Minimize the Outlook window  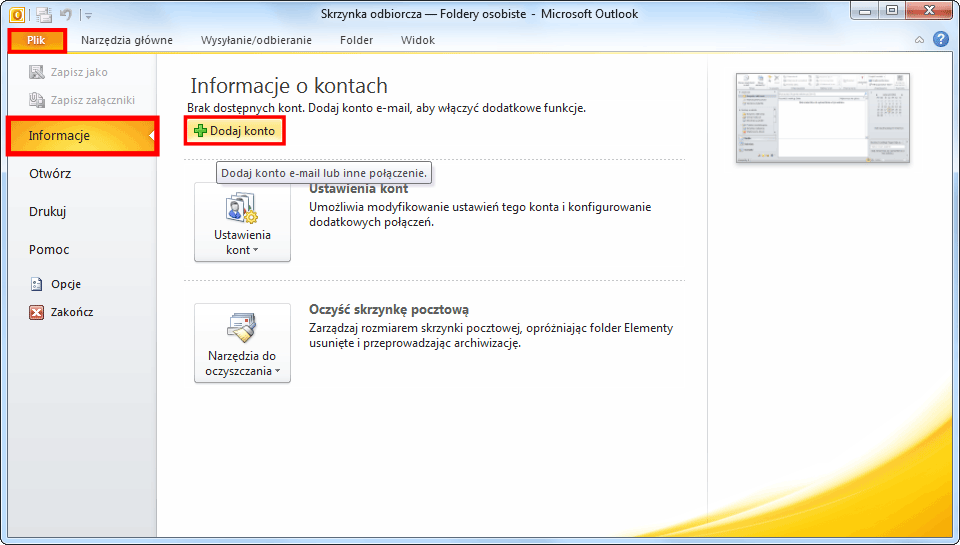(865, 11)
